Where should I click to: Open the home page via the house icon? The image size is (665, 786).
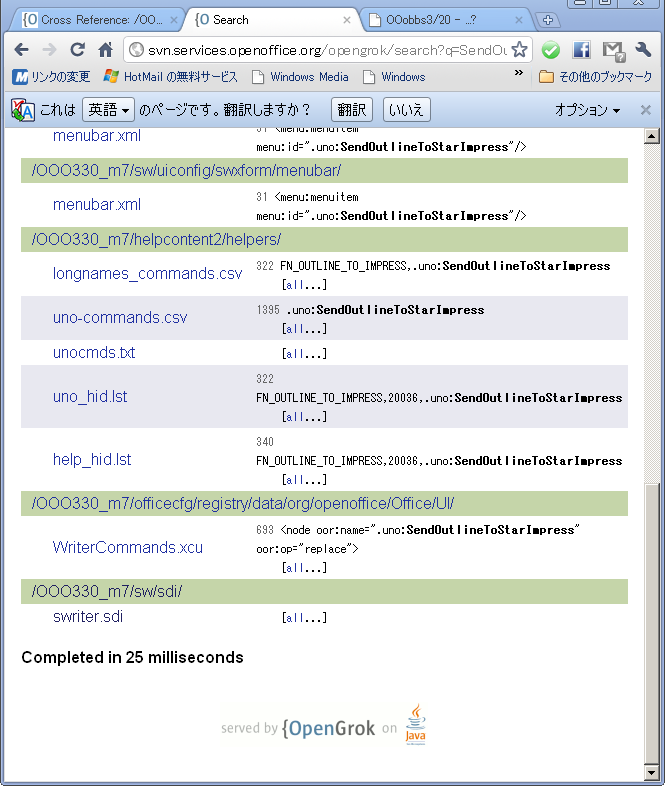[x=105, y=50]
